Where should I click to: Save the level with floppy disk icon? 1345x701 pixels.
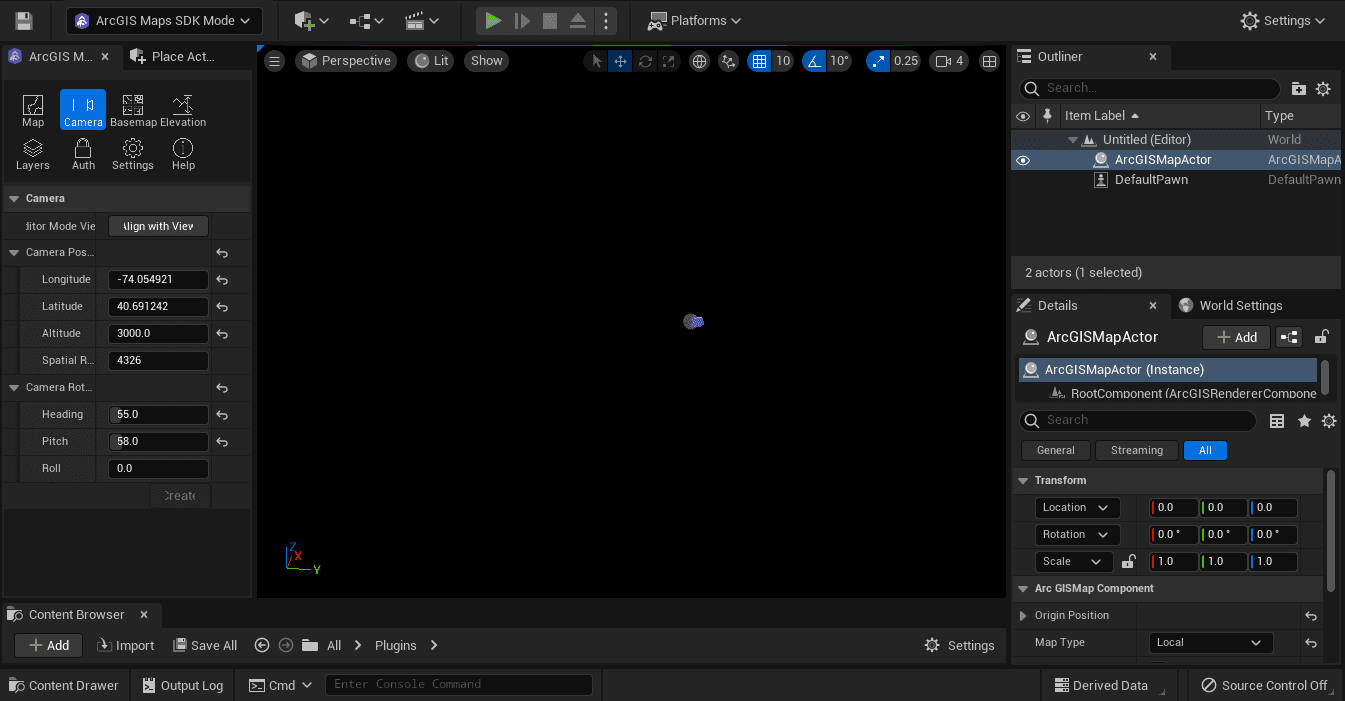coord(24,21)
